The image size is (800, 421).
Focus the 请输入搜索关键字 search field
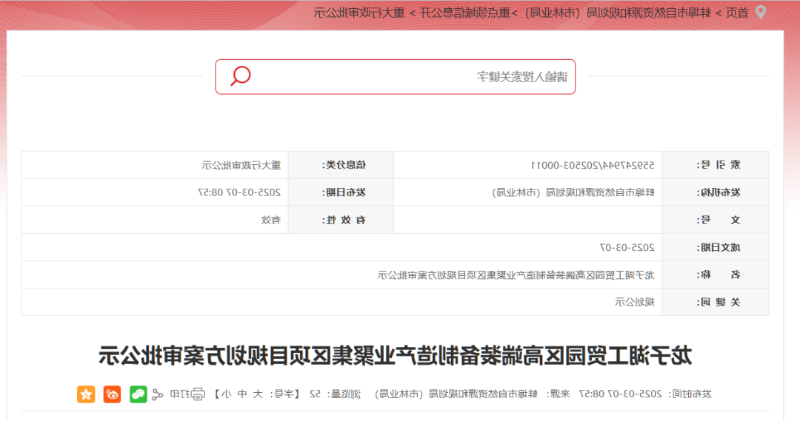pyautogui.click(x=395, y=77)
